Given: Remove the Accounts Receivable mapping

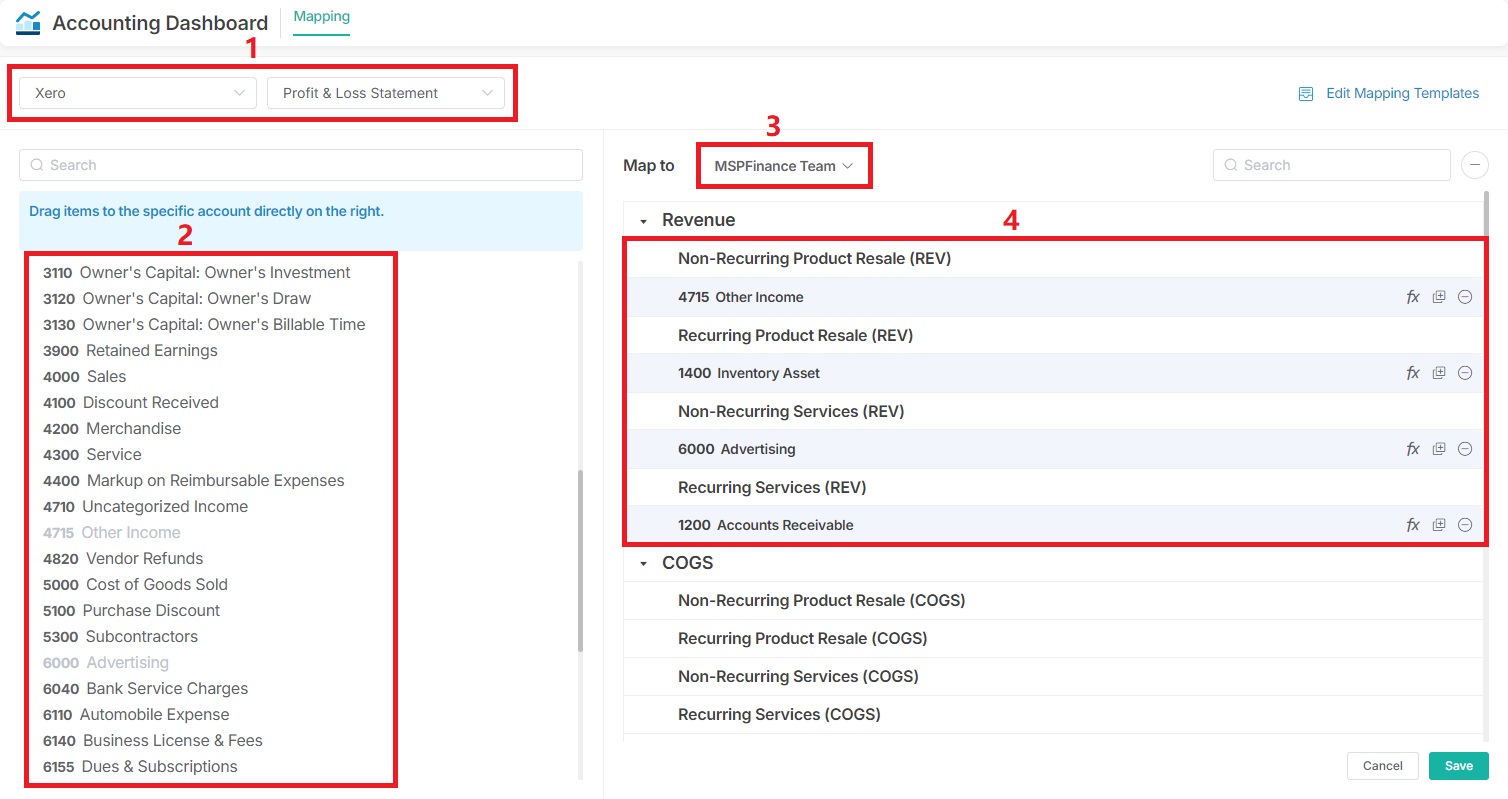Looking at the screenshot, I should tap(1465, 525).
